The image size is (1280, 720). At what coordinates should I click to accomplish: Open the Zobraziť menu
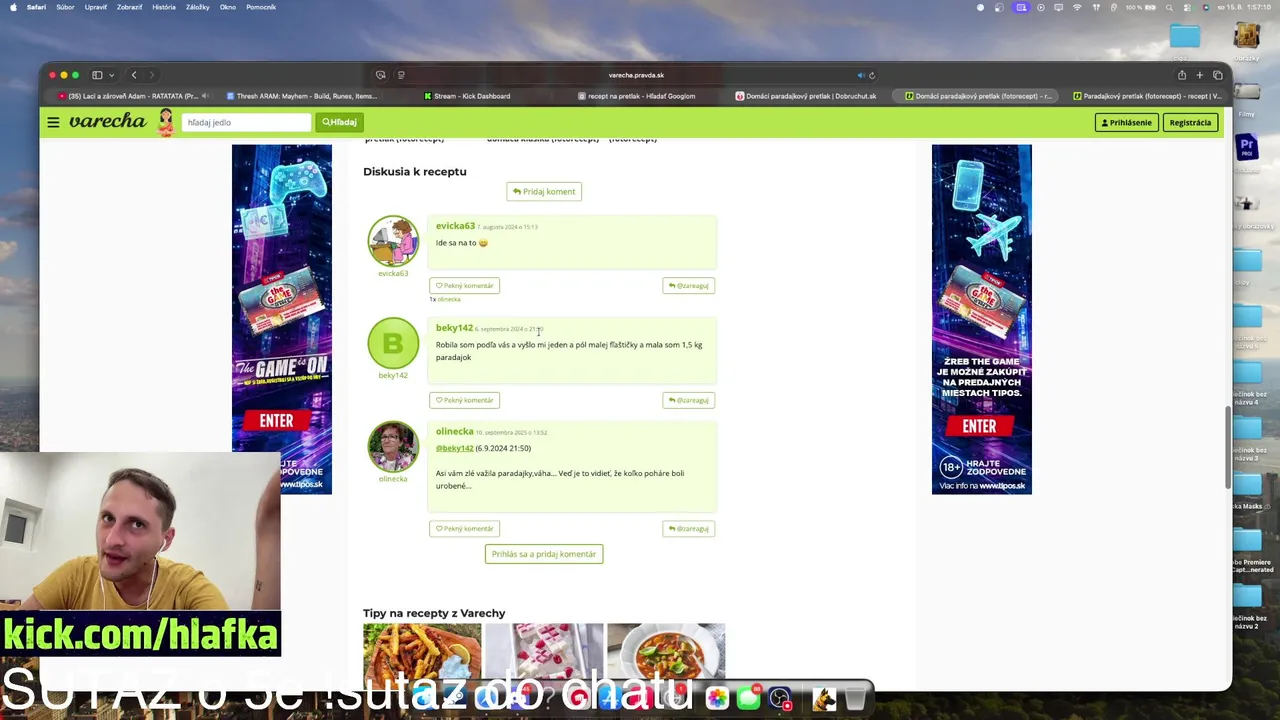click(x=129, y=7)
